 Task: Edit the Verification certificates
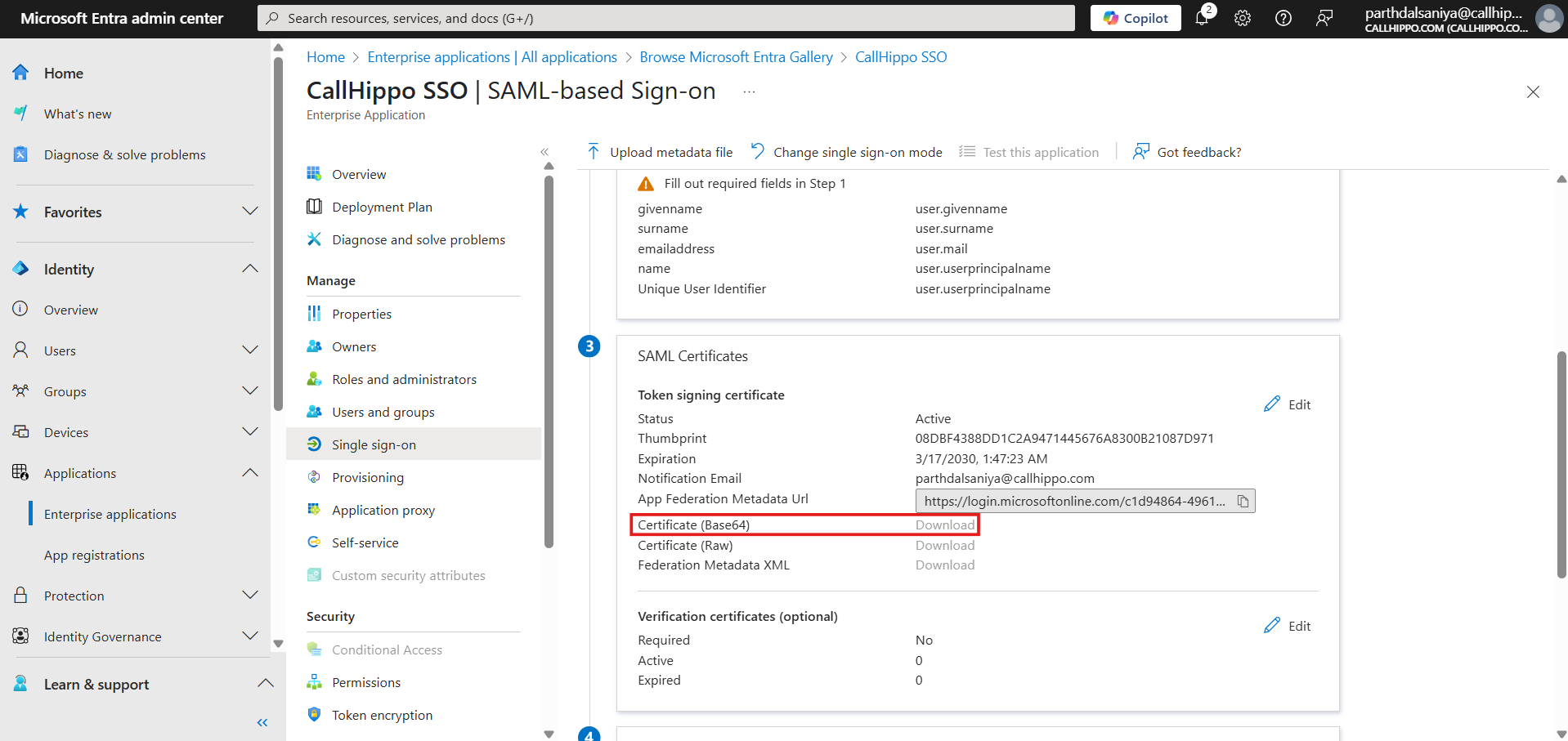pyautogui.click(x=1288, y=626)
